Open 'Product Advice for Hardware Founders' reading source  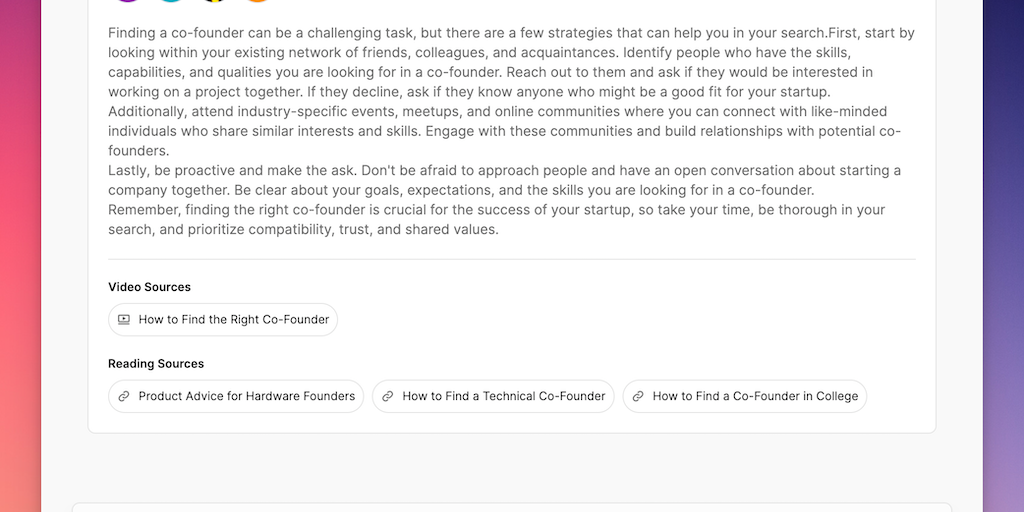(x=246, y=396)
